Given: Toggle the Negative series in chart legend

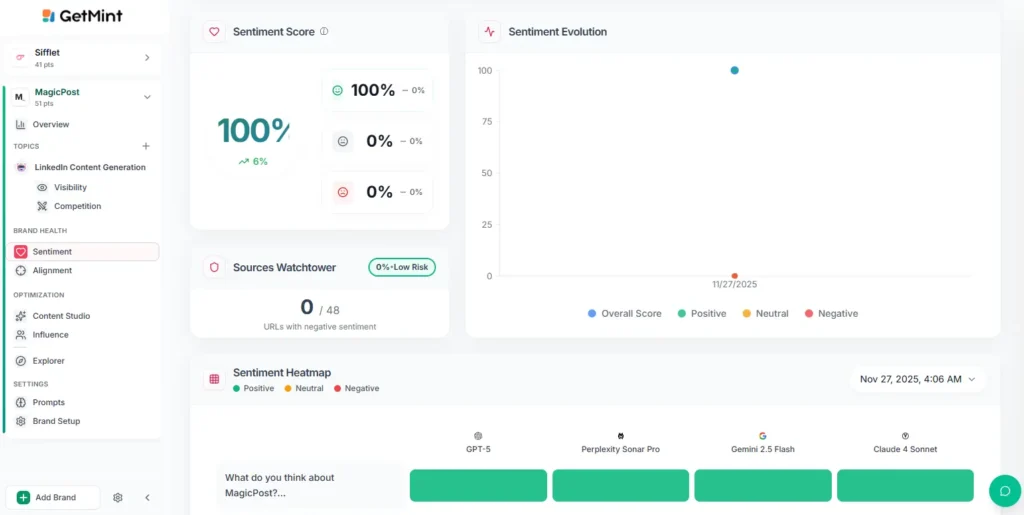Looking at the screenshot, I should pyautogui.click(x=831, y=313).
